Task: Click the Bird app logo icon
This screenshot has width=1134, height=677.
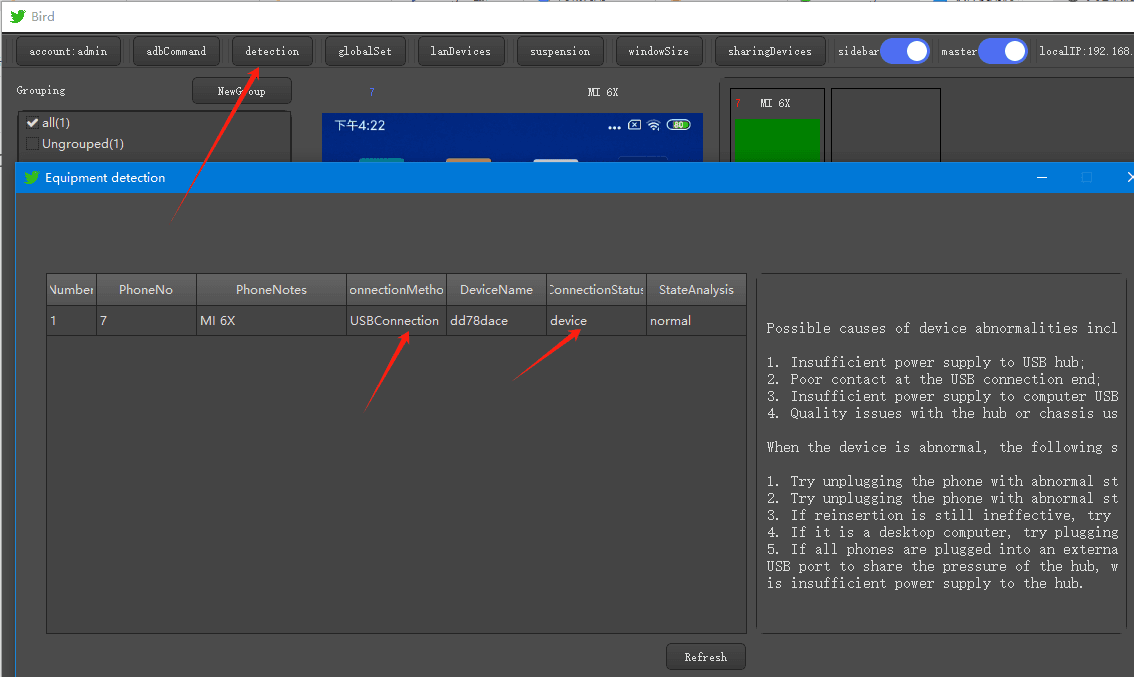Action: (x=17, y=16)
